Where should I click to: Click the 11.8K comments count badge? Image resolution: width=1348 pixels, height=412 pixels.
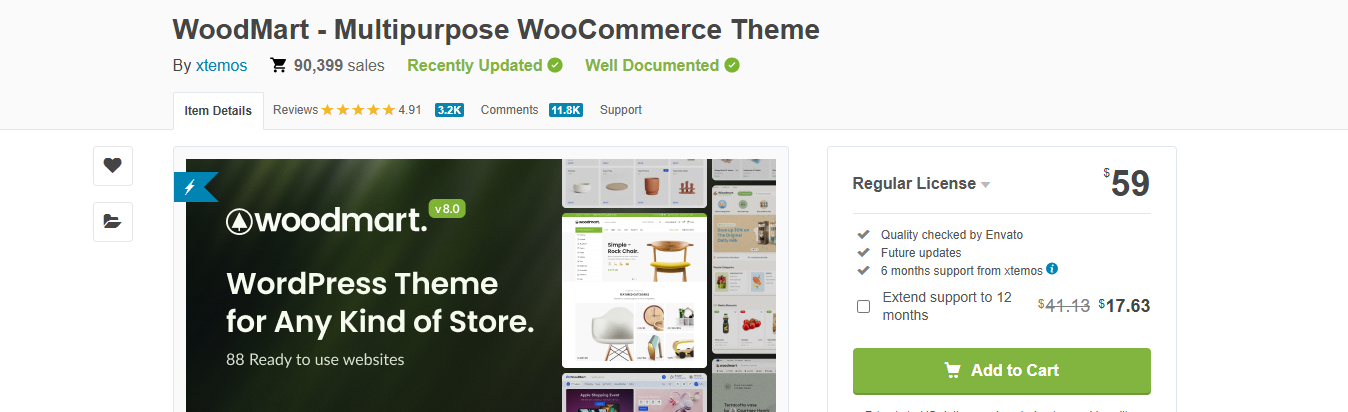tap(566, 110)
